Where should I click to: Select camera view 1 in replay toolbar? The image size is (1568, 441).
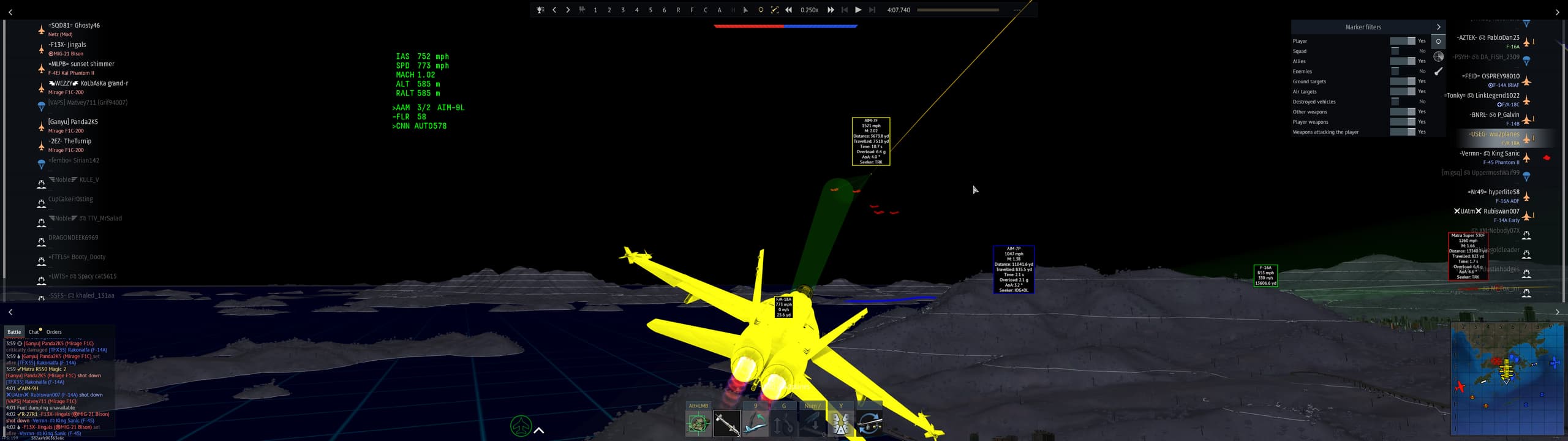click(x=595, y=10)
